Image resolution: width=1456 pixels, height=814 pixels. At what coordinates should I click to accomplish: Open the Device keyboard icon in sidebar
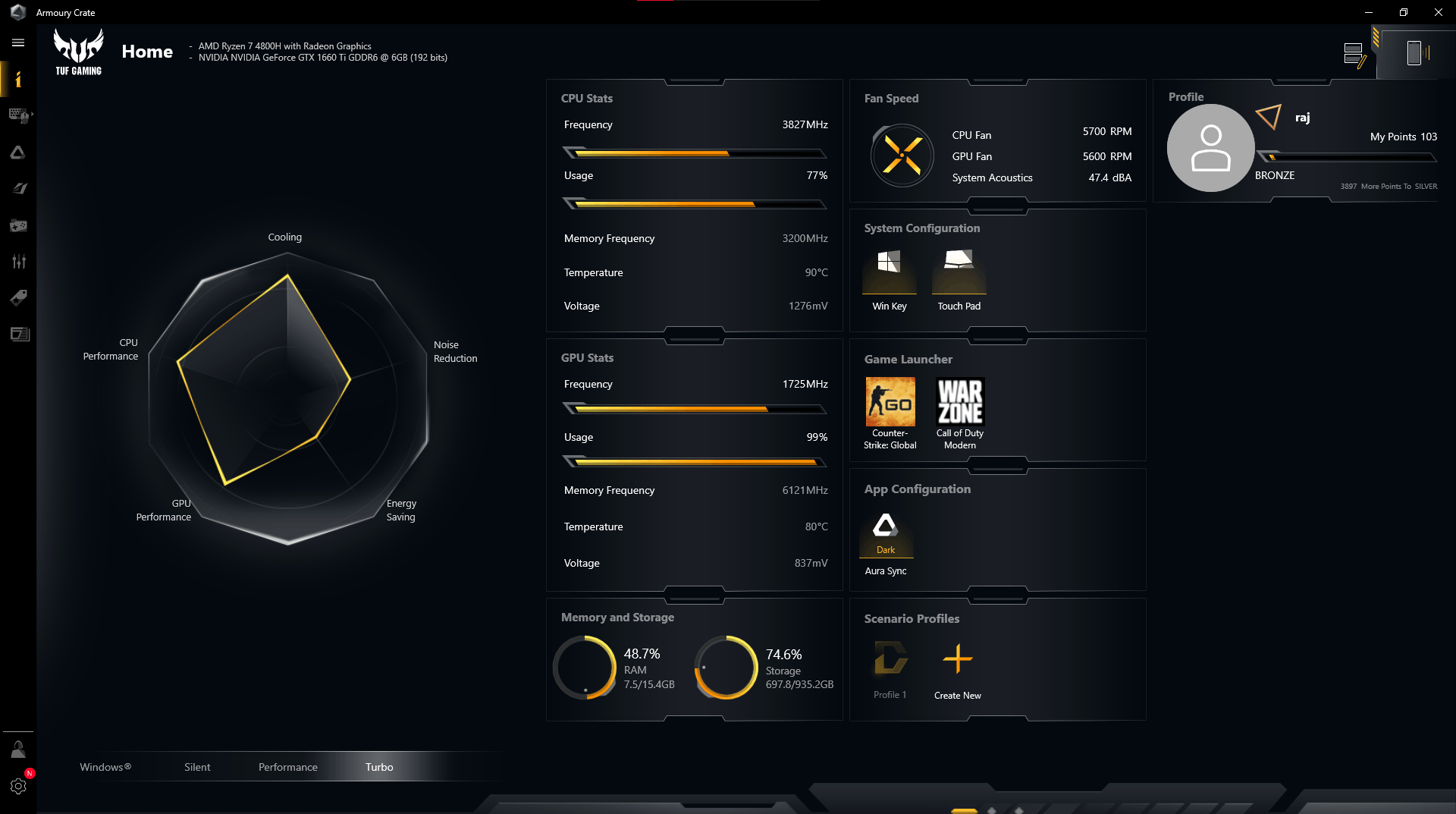point(18,115)
